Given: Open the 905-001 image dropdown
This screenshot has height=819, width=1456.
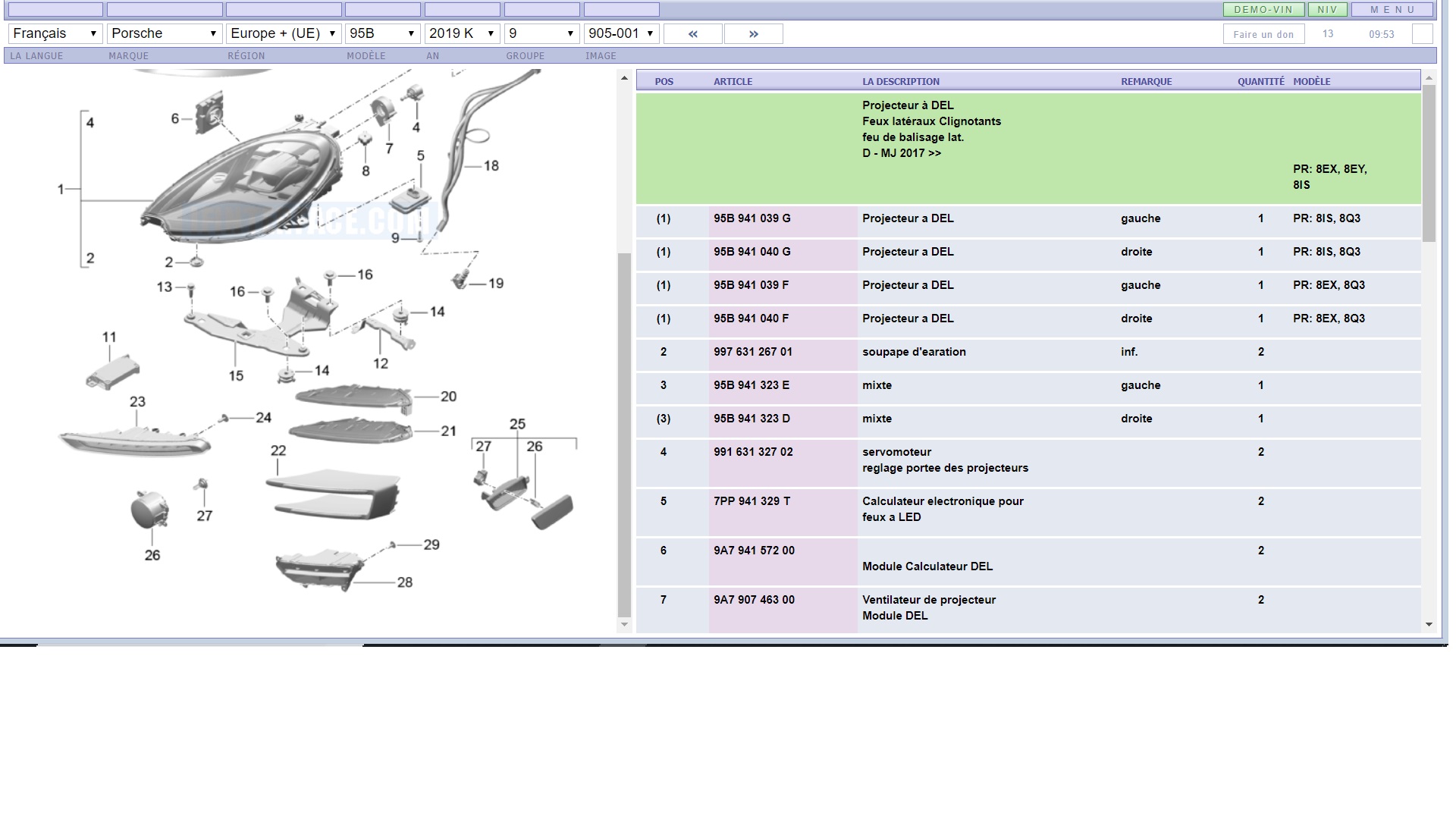Looking at the screenshot, I should [620, 33].
